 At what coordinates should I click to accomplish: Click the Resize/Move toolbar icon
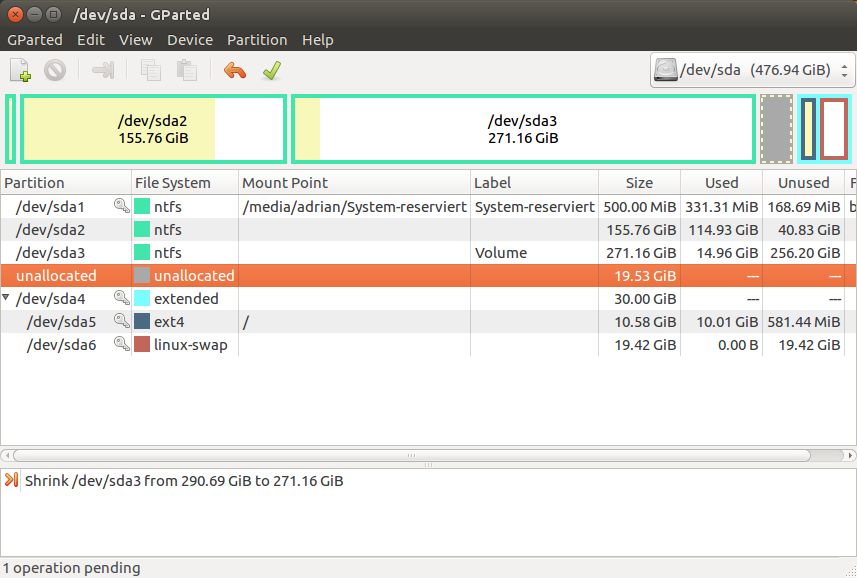pos(103,71)
